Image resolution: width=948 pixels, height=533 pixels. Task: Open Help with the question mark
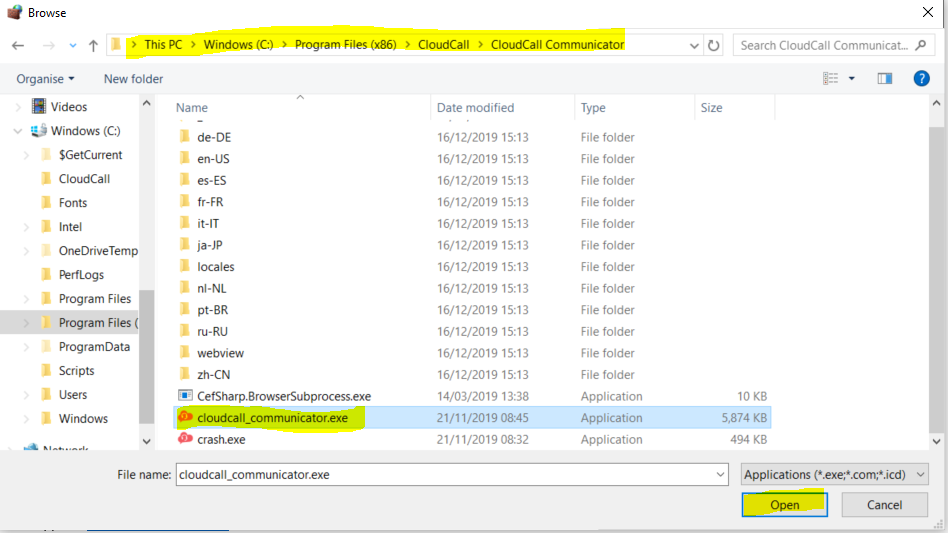[x=921, y=79]
